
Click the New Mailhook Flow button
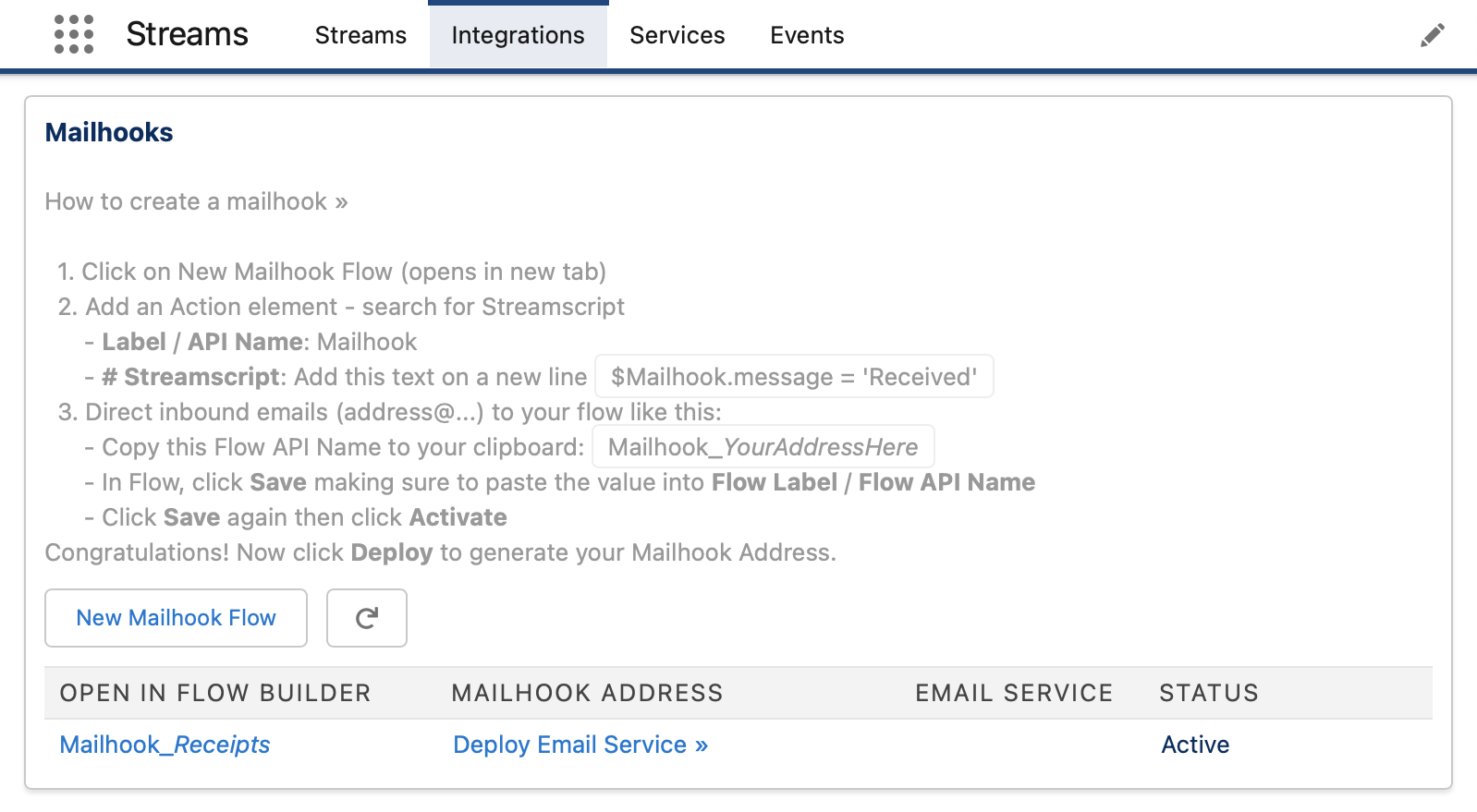point(176,618)
